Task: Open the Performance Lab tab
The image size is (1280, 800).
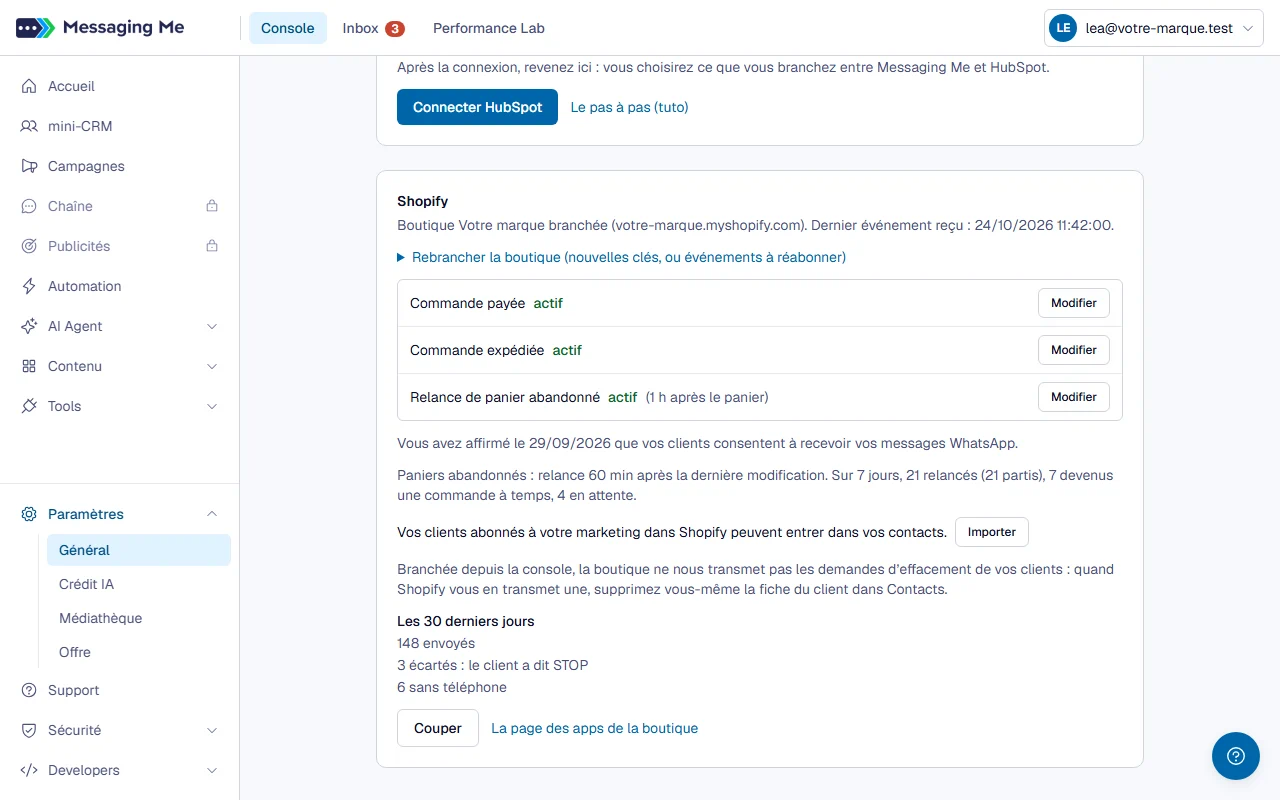Action: coord(489,28)
